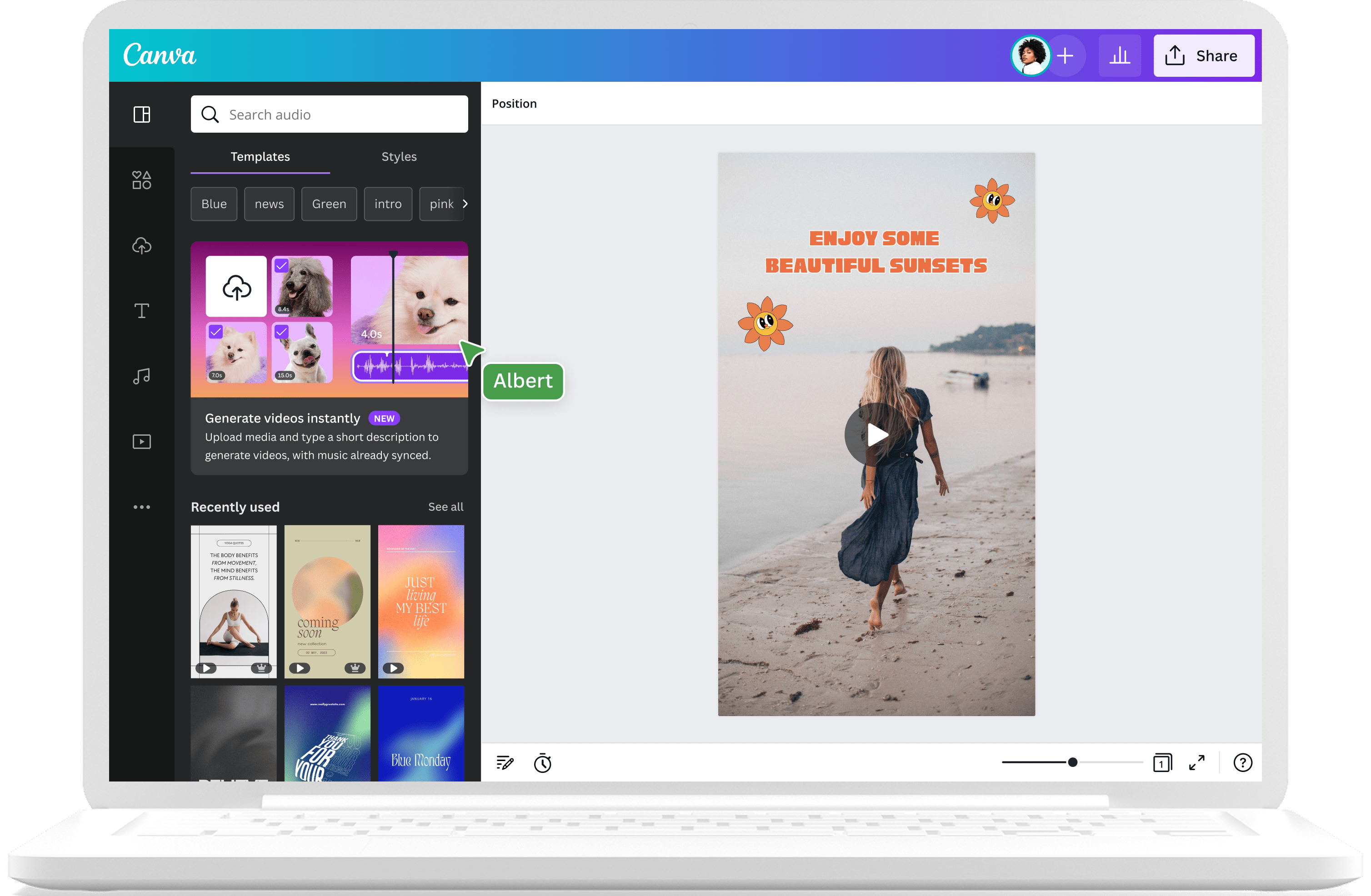
Task: Click See all next to Recently used
Action: (x=445, y=507)
